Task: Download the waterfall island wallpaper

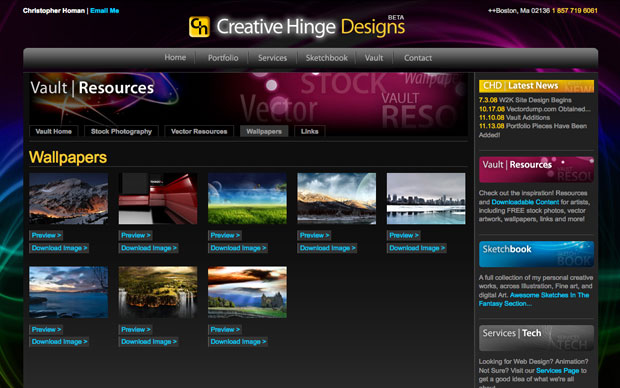Action: pyautogui.click(x=148, y=342)
